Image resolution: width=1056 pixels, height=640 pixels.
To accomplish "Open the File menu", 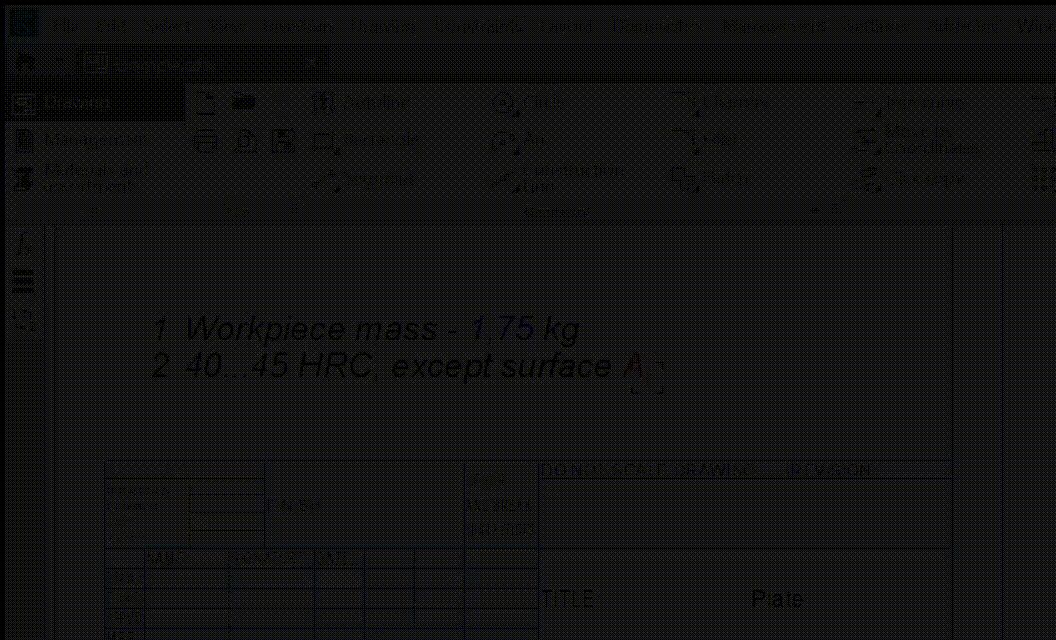I will tap(66, 26).
